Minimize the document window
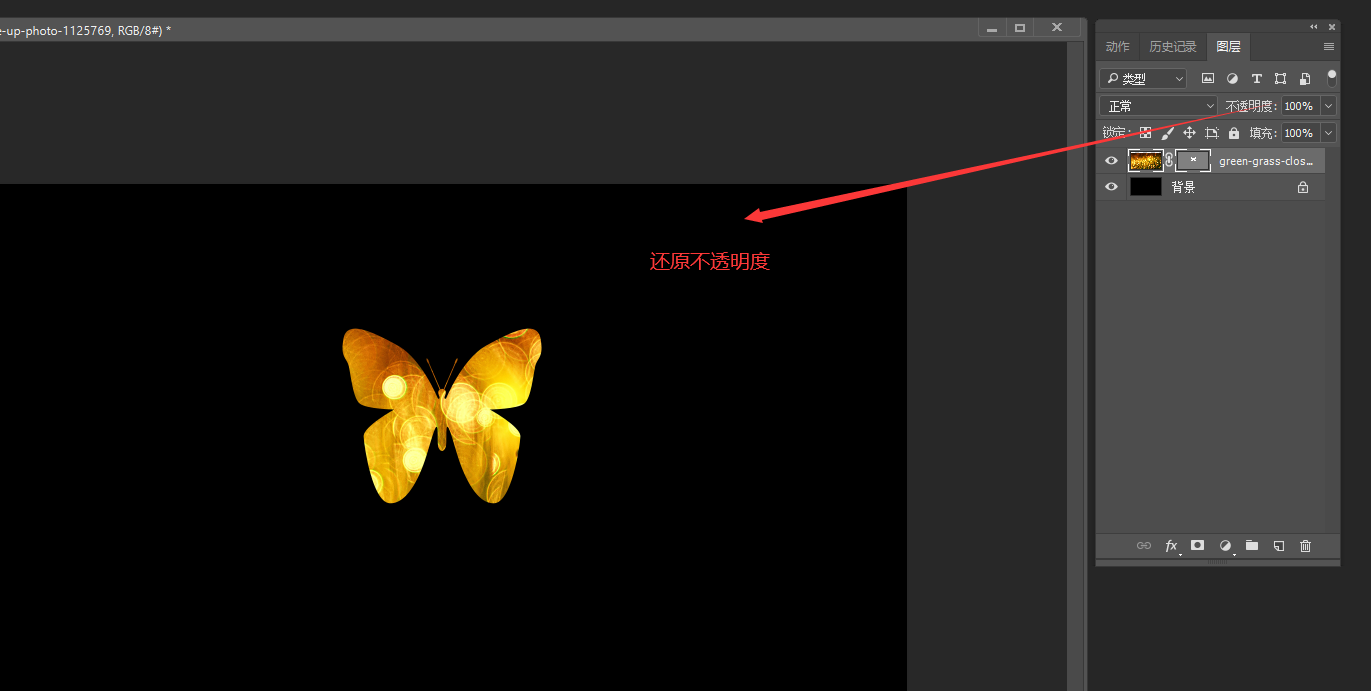The height and width of the screenshot is (691, 1371). 992,29
